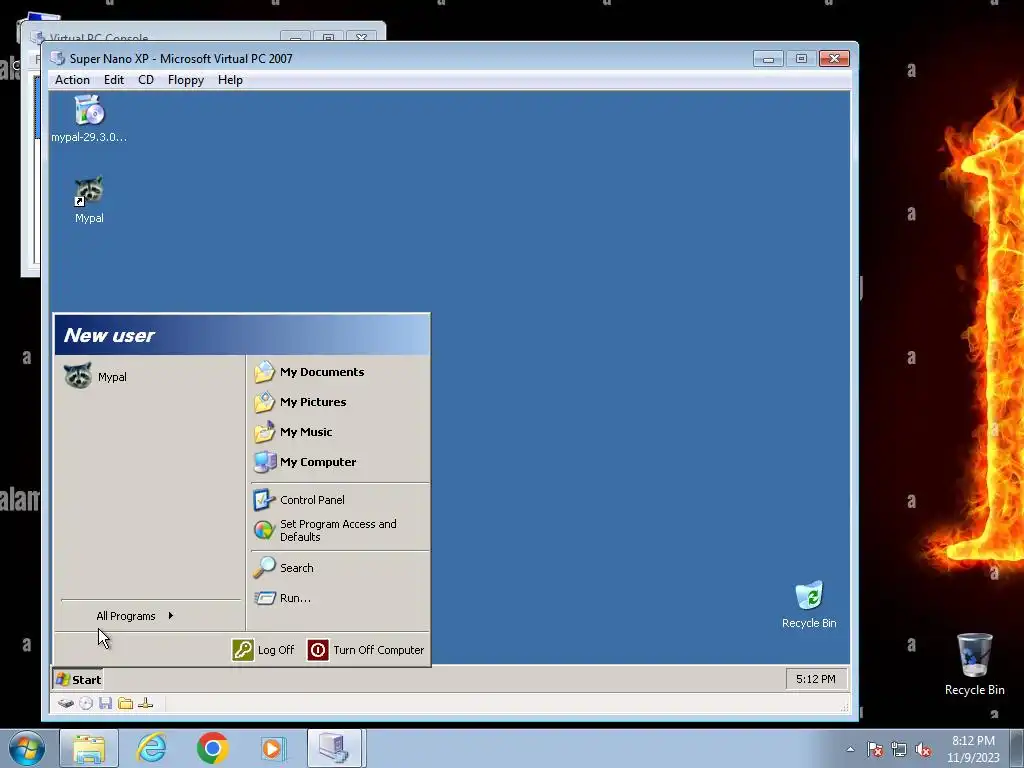
Task: Open the Help menu in Virtual PC
Action: (x=230, y=80)
